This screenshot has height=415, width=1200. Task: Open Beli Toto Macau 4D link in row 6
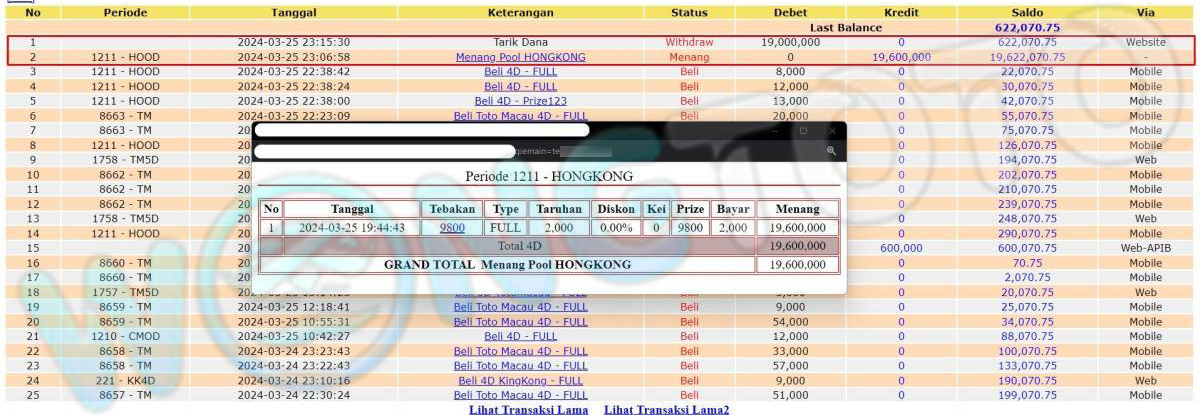click(x=520, y=116)
